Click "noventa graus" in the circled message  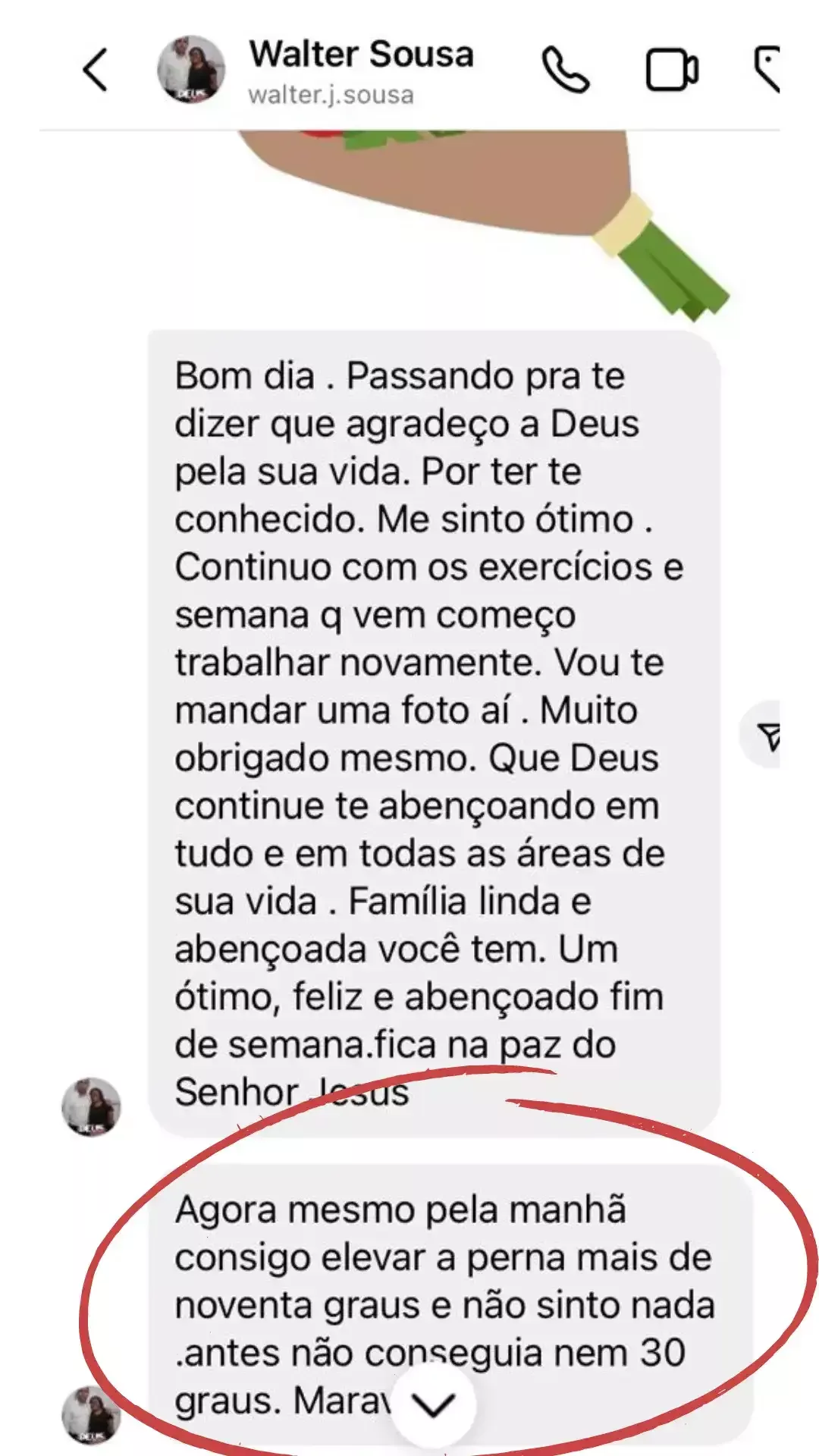tap(295, 1307)
